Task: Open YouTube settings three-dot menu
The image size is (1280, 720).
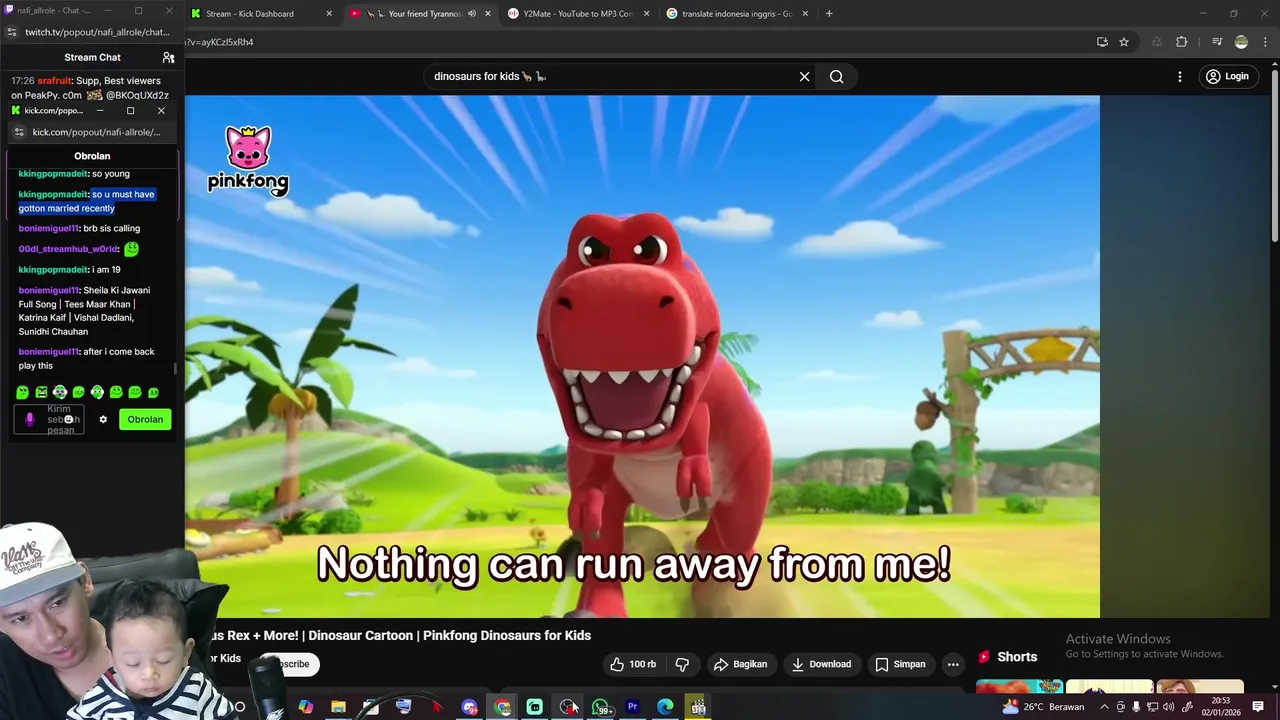Action: click(1180, 76)
